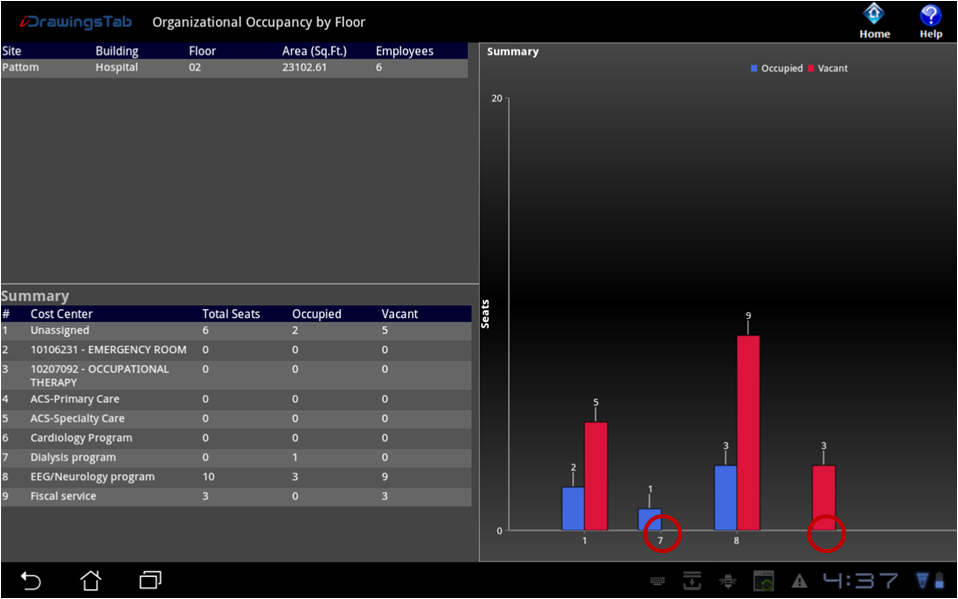Click the Vacant text in chart legend
This screenshot has height=599, width=958.
pos(832,68)
